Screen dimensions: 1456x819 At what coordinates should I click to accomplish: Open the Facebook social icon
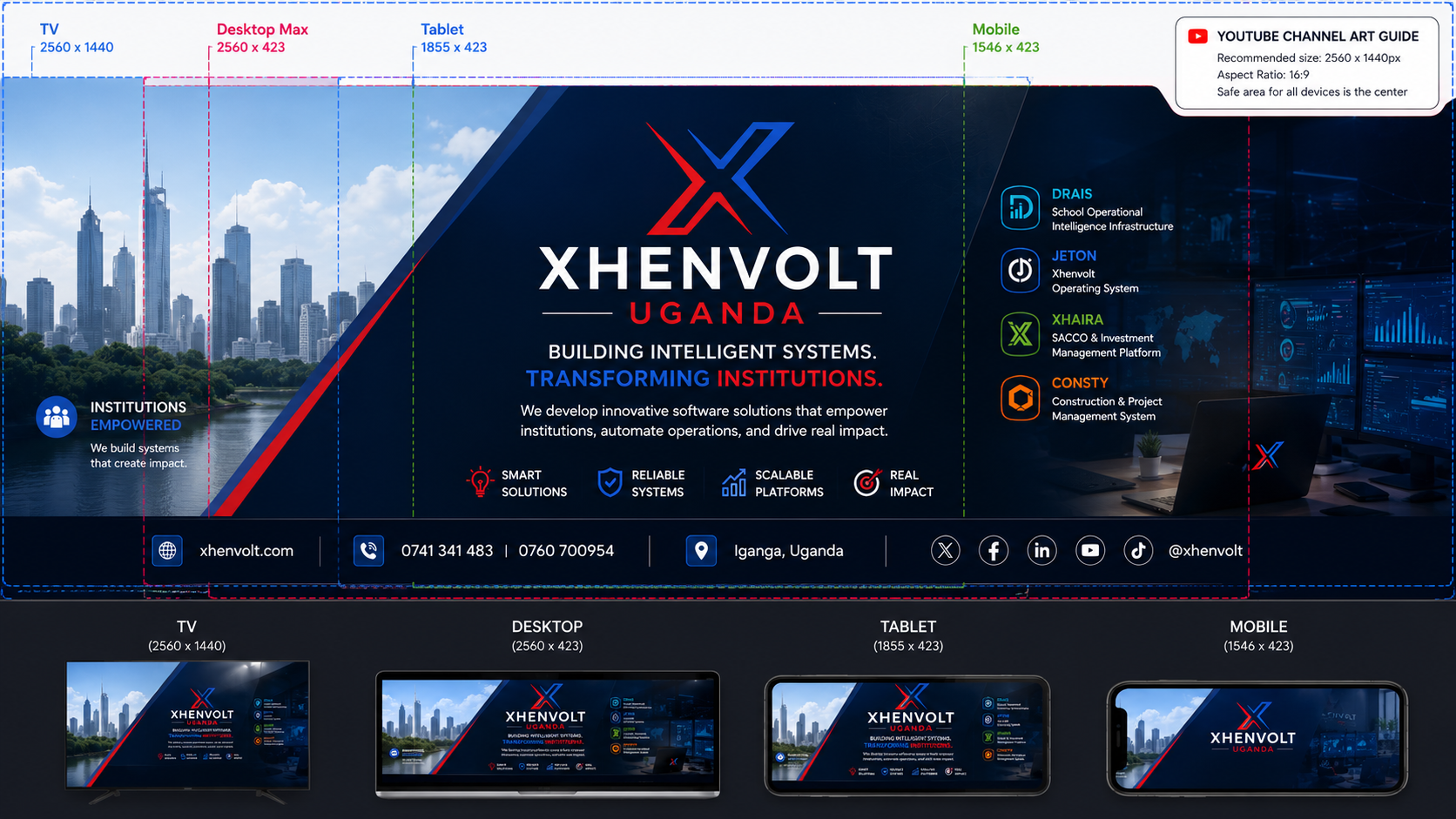(x=994, y=550)
